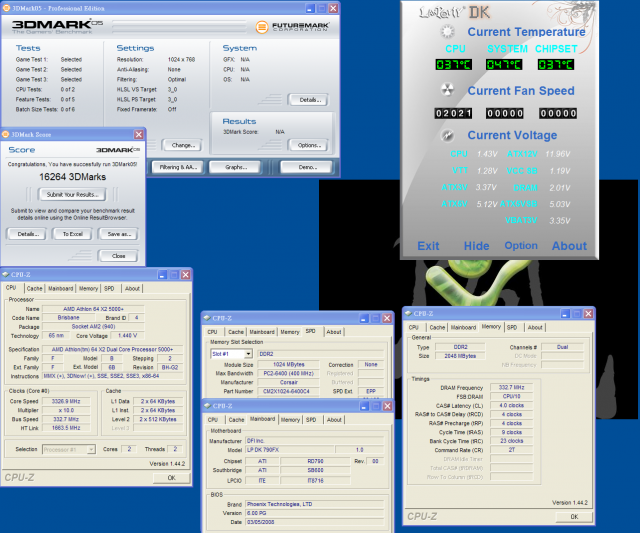Click the temperature sun icon in LanParty DK
The height and width of the screenshot is (533, 640).
447,31
